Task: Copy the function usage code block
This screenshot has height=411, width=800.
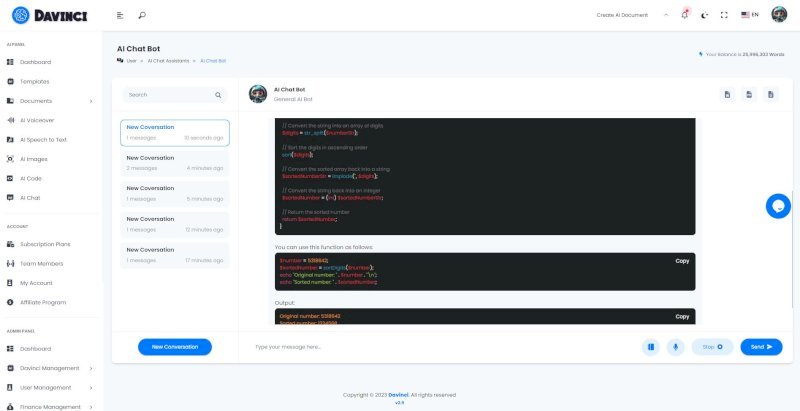Action: click(x=682, y=261)
